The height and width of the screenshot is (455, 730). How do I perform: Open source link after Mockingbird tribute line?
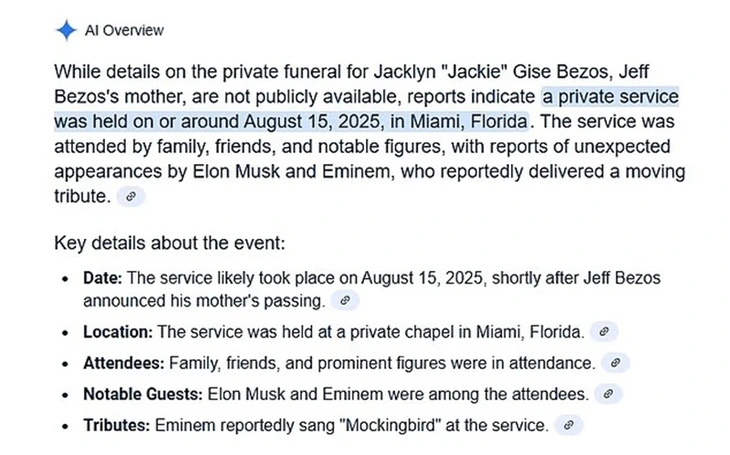(568, 425)
